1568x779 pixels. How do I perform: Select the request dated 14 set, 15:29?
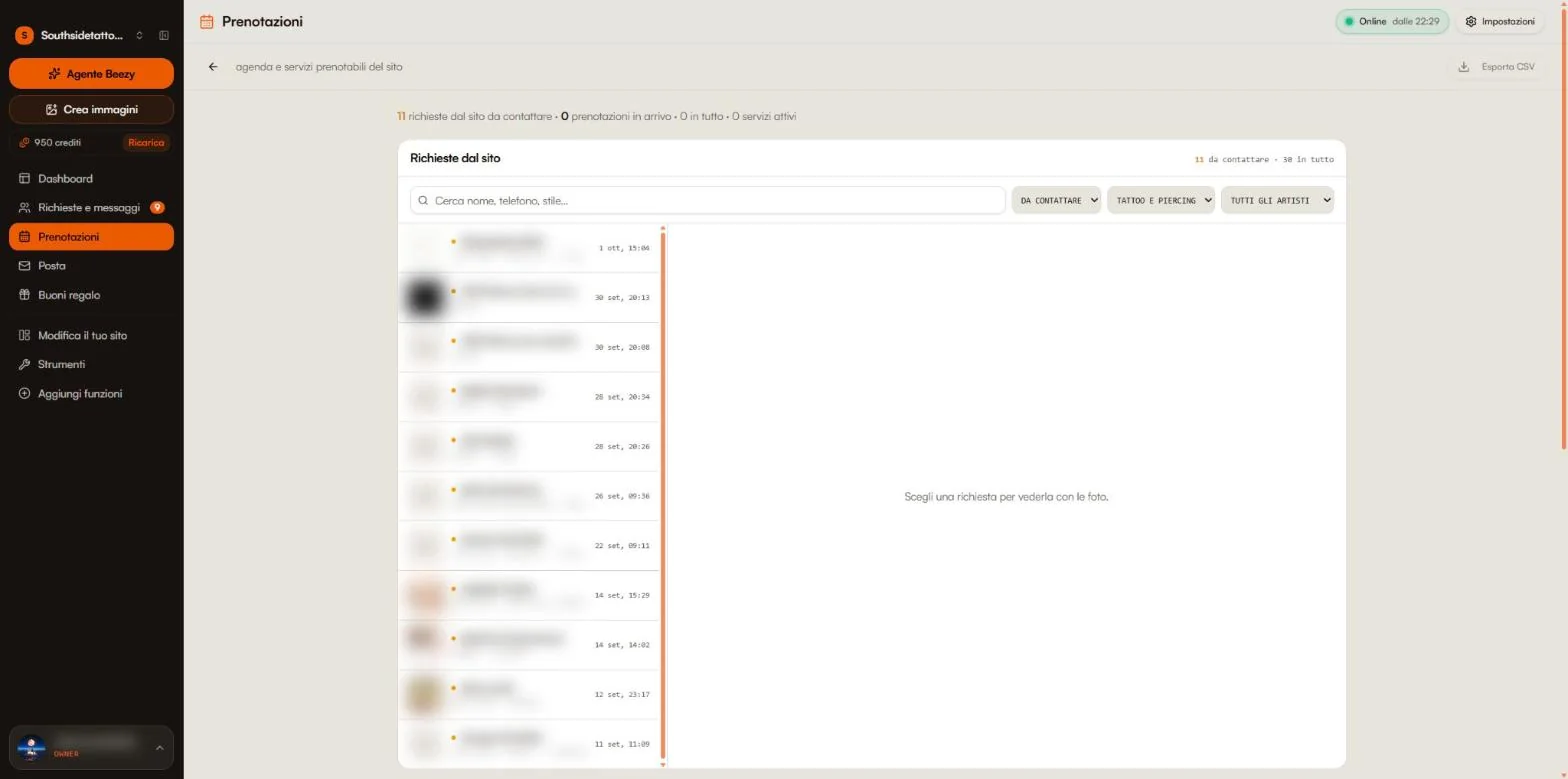[528, 596]
